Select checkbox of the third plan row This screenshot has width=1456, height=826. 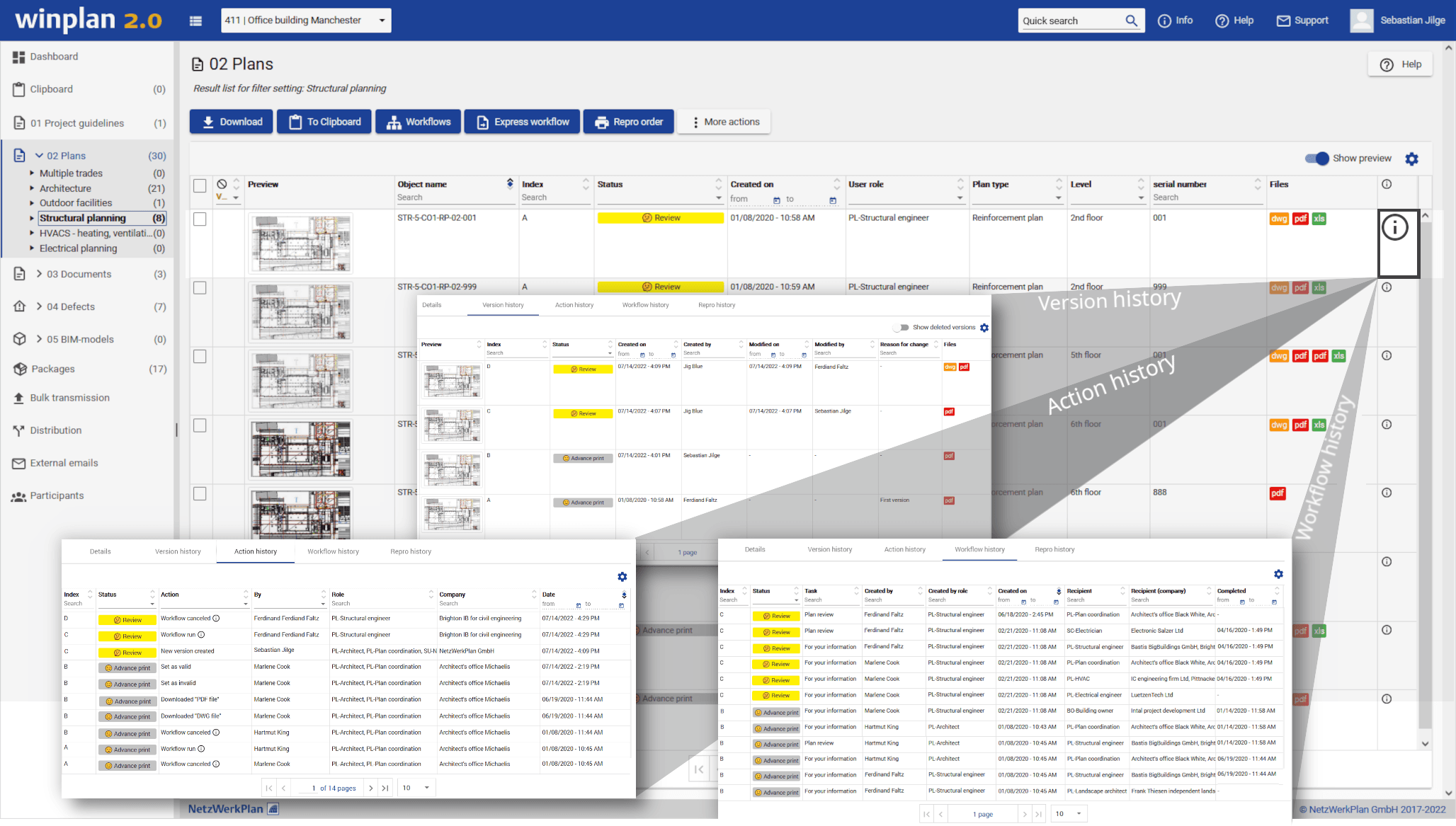click(200, 357)
